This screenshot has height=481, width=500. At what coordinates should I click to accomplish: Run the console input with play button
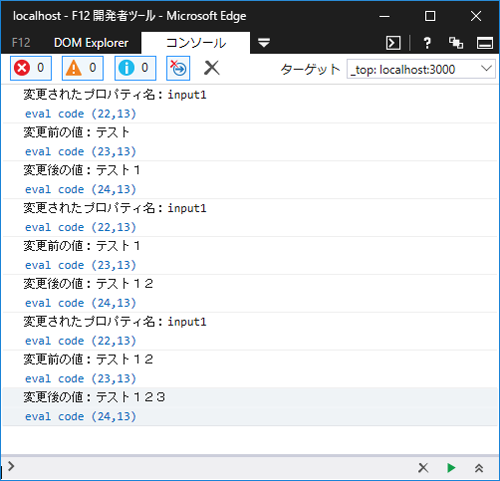tap(451, 468)
